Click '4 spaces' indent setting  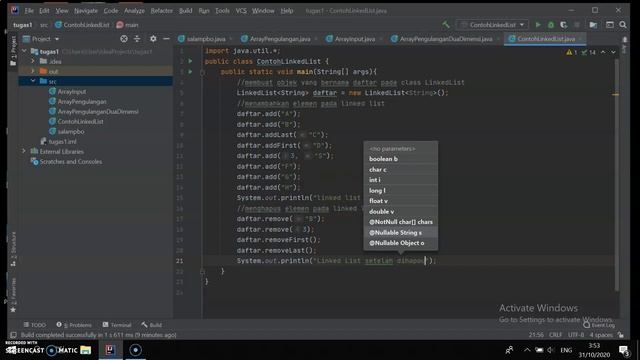[601, 335]
